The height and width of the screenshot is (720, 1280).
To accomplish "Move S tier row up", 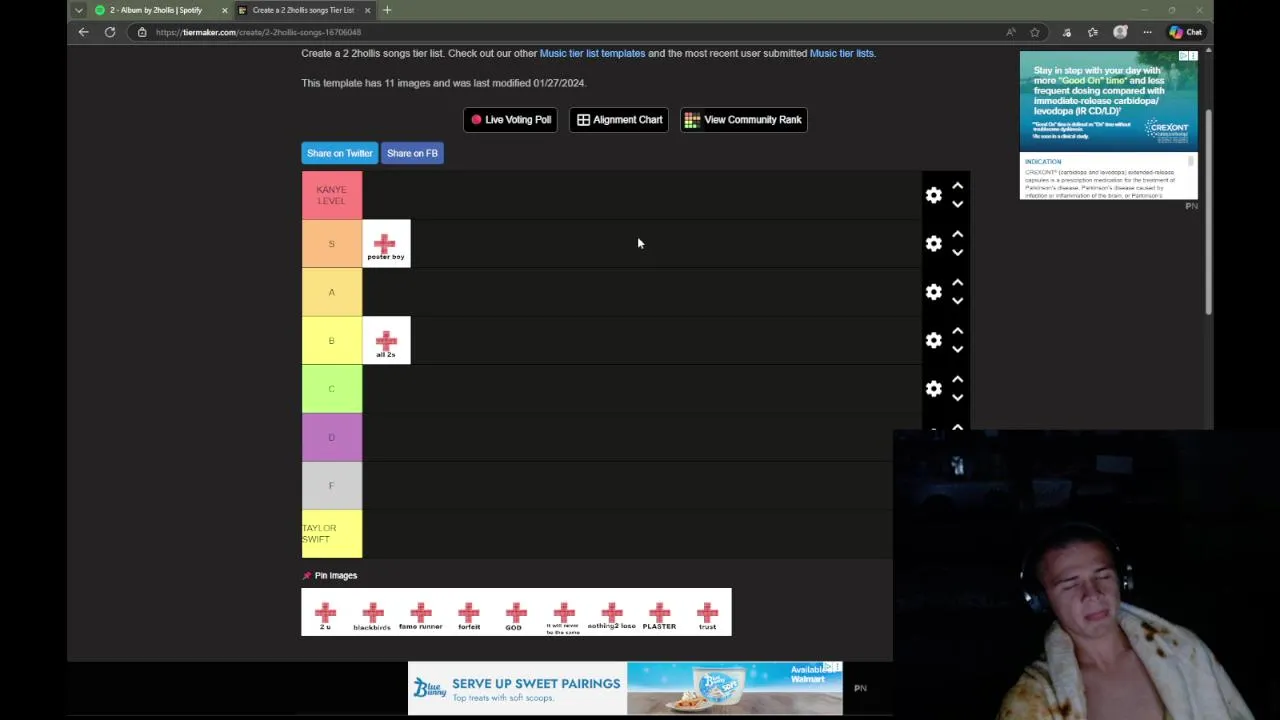I will tap(957, 234).
